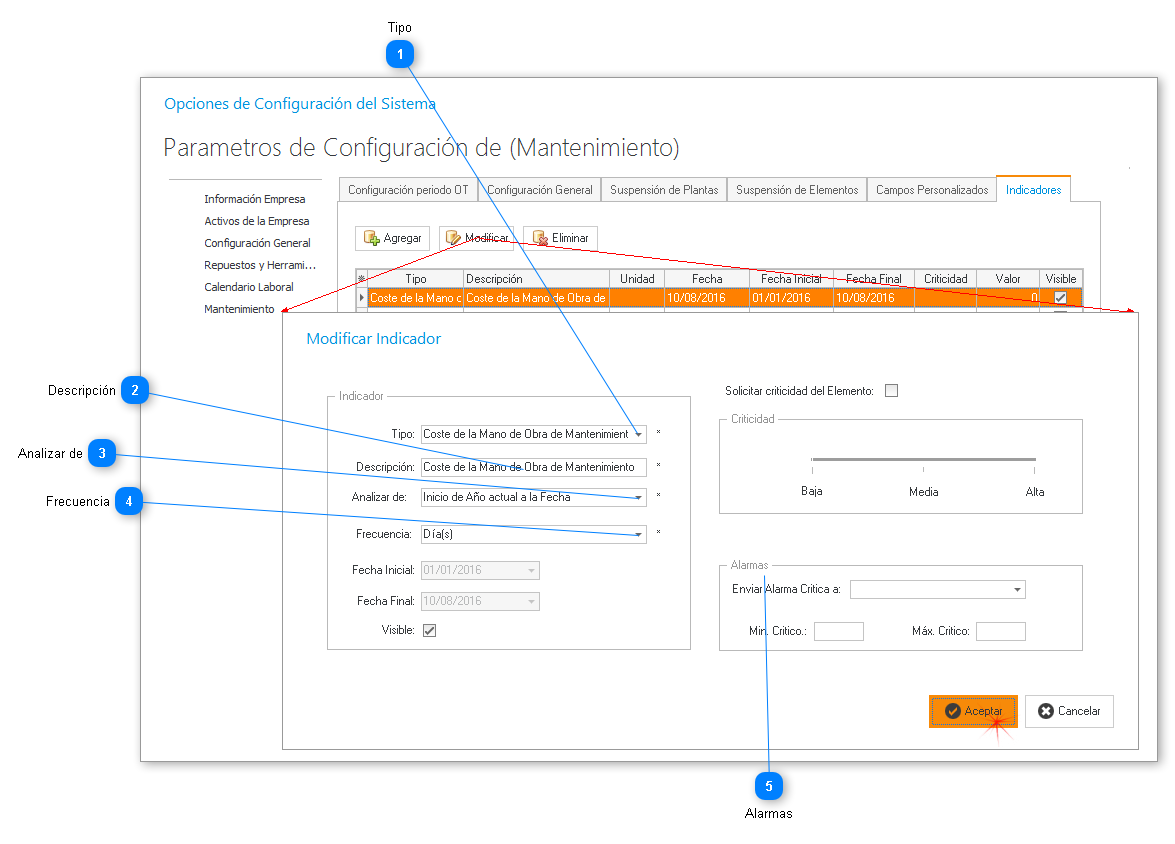Uncheck the Visible checkbox in Indicador
Image resolution: width=1175 pixels, height=844 pixels.
(429, 630)
